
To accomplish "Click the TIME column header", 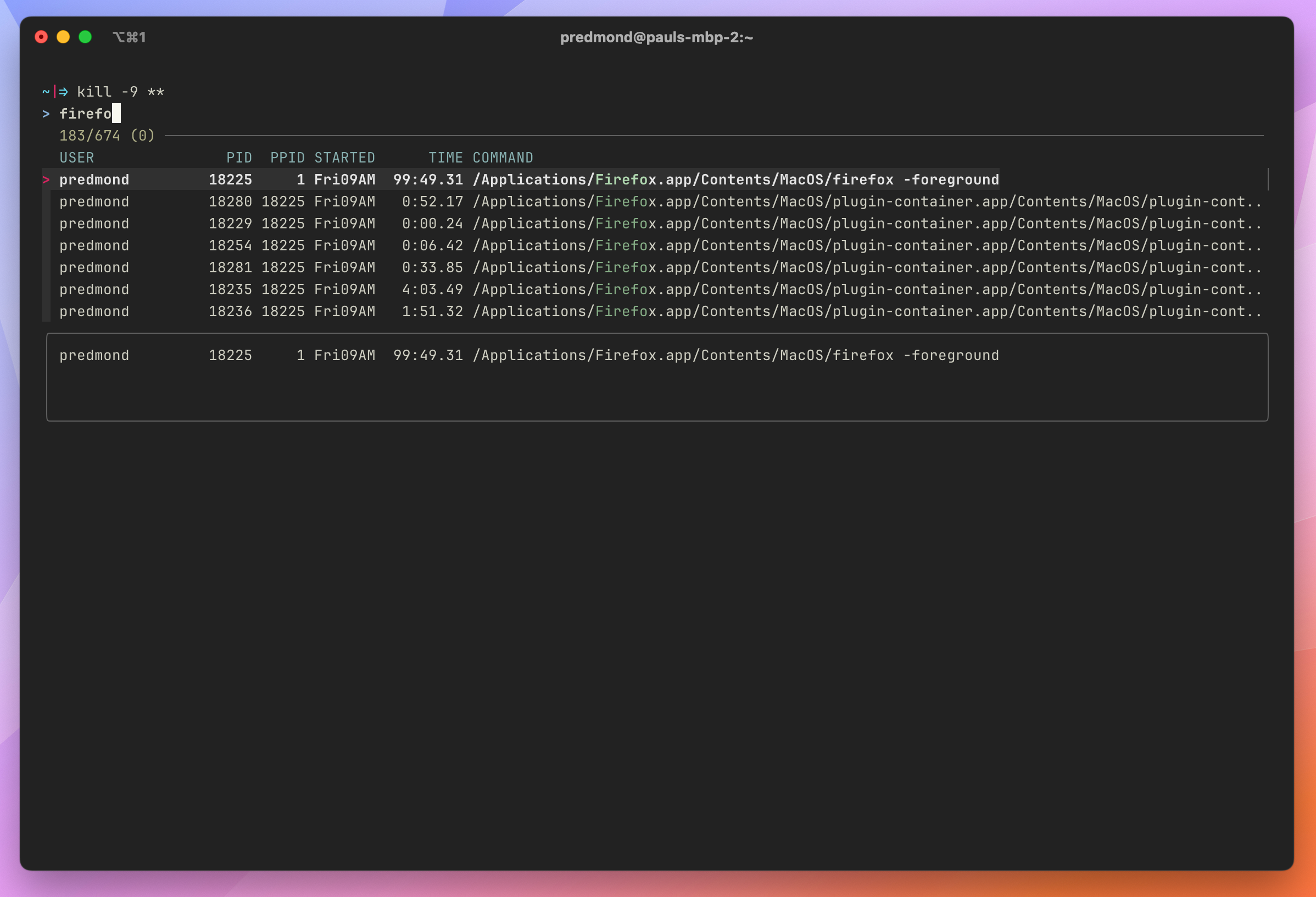I will (445, 158).
